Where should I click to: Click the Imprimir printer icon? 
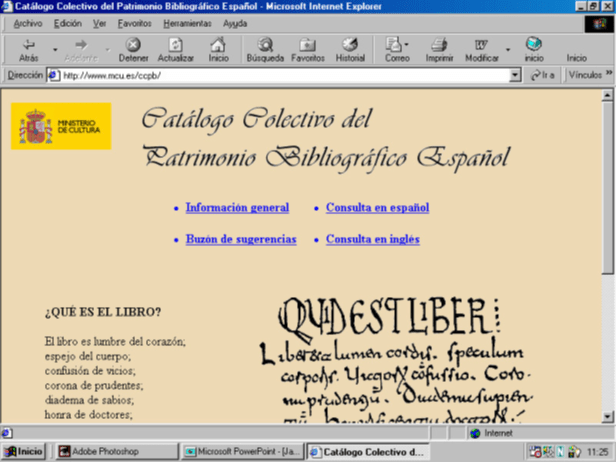[x=439, y=45]
